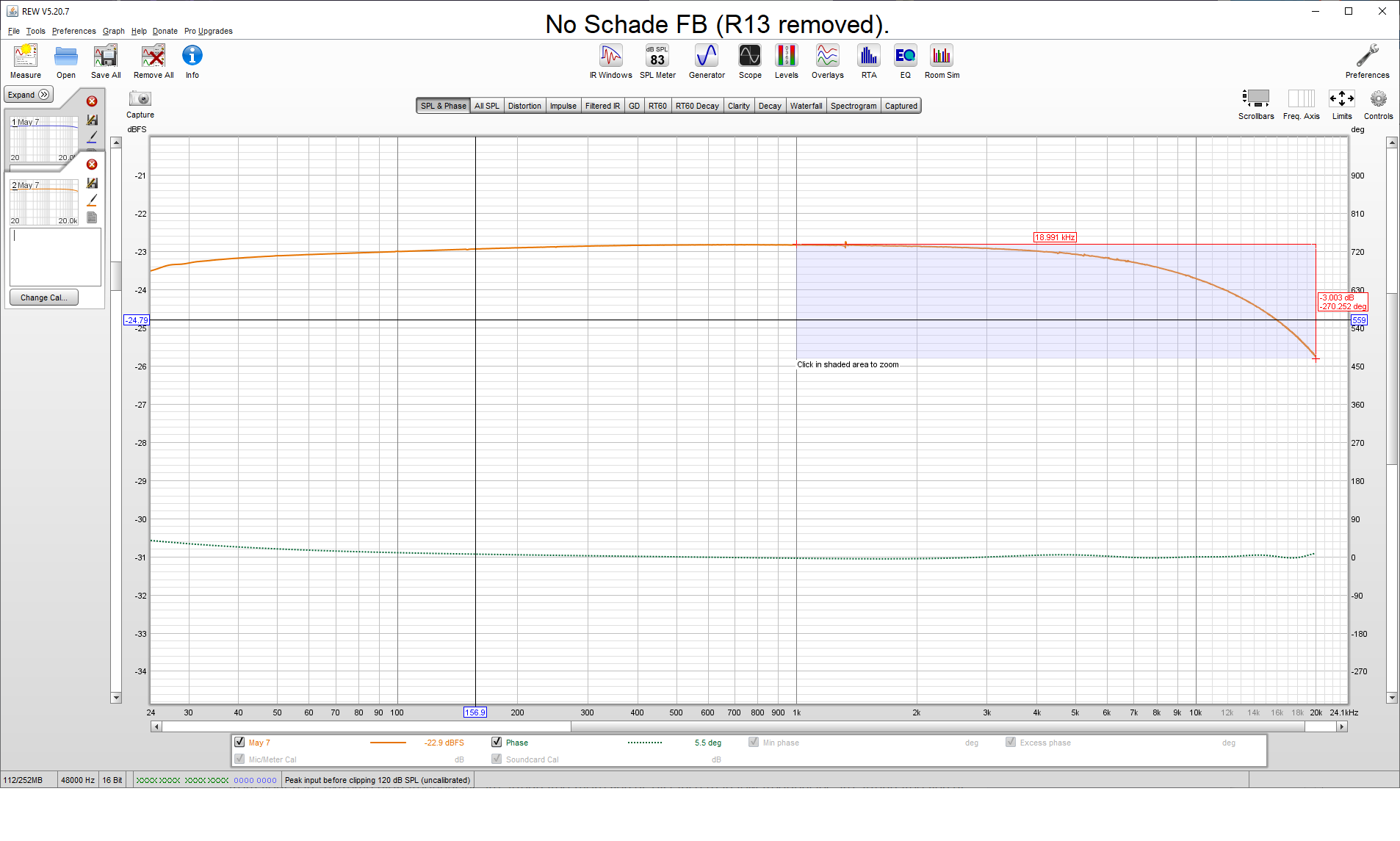Select measurement 1 May 7 thumbnail
The height and width of the screenshot is (841, 1400).
(x=44, y=140)
